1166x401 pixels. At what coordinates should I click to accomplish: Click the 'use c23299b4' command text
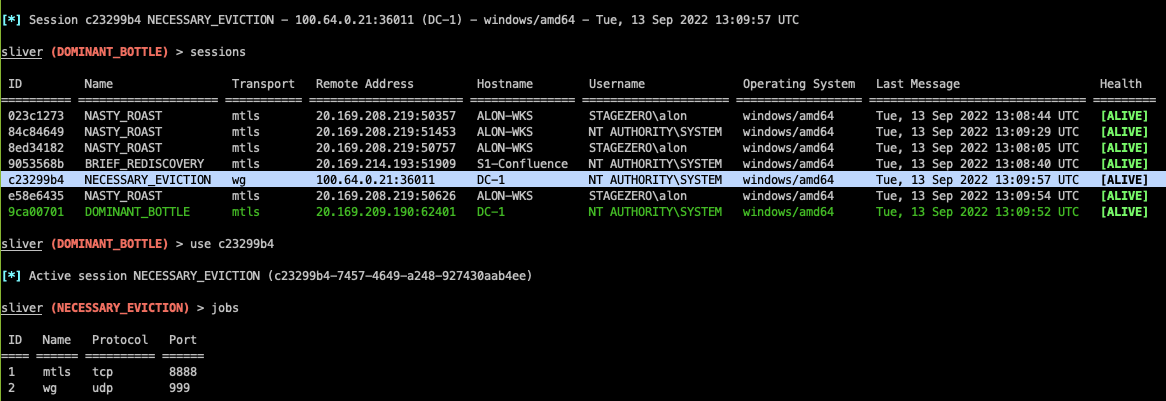pos(231,244)
